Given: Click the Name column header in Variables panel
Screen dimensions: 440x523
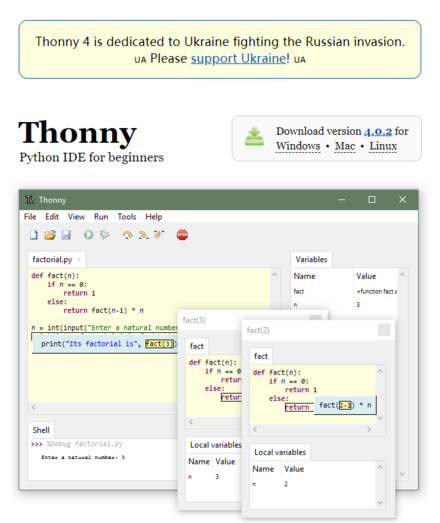Looking at the screenshot, I should 304,276.
